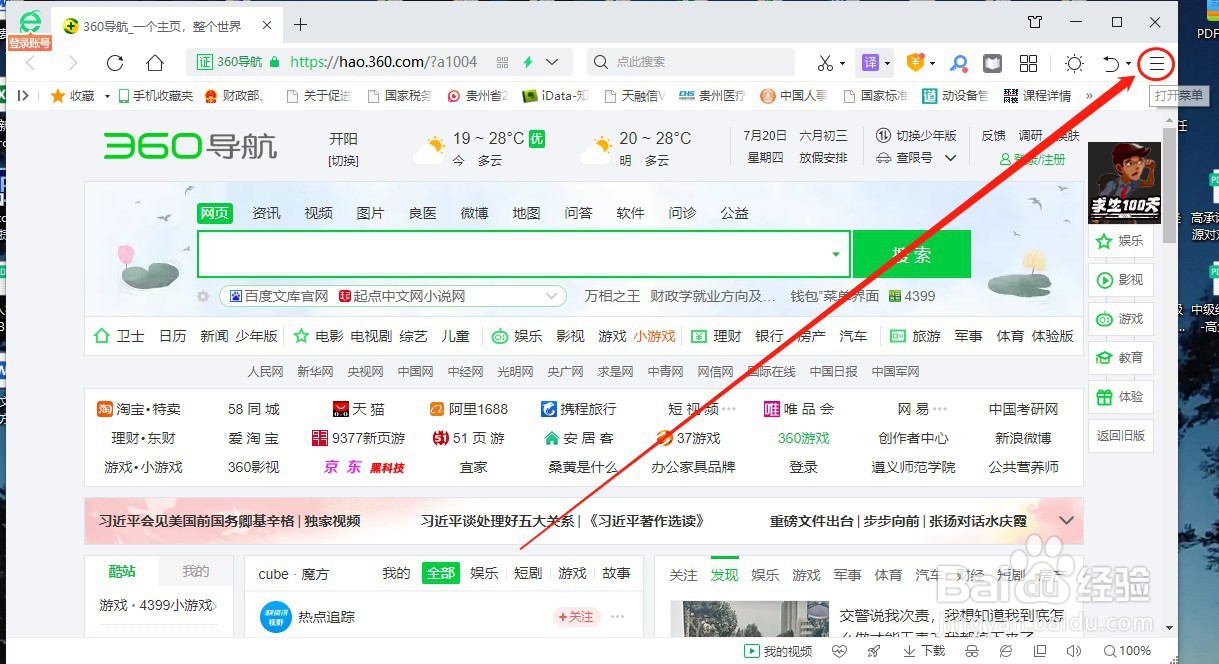
Task: Click the blue search assistant icon in toolbar
Action: [959, 63]
